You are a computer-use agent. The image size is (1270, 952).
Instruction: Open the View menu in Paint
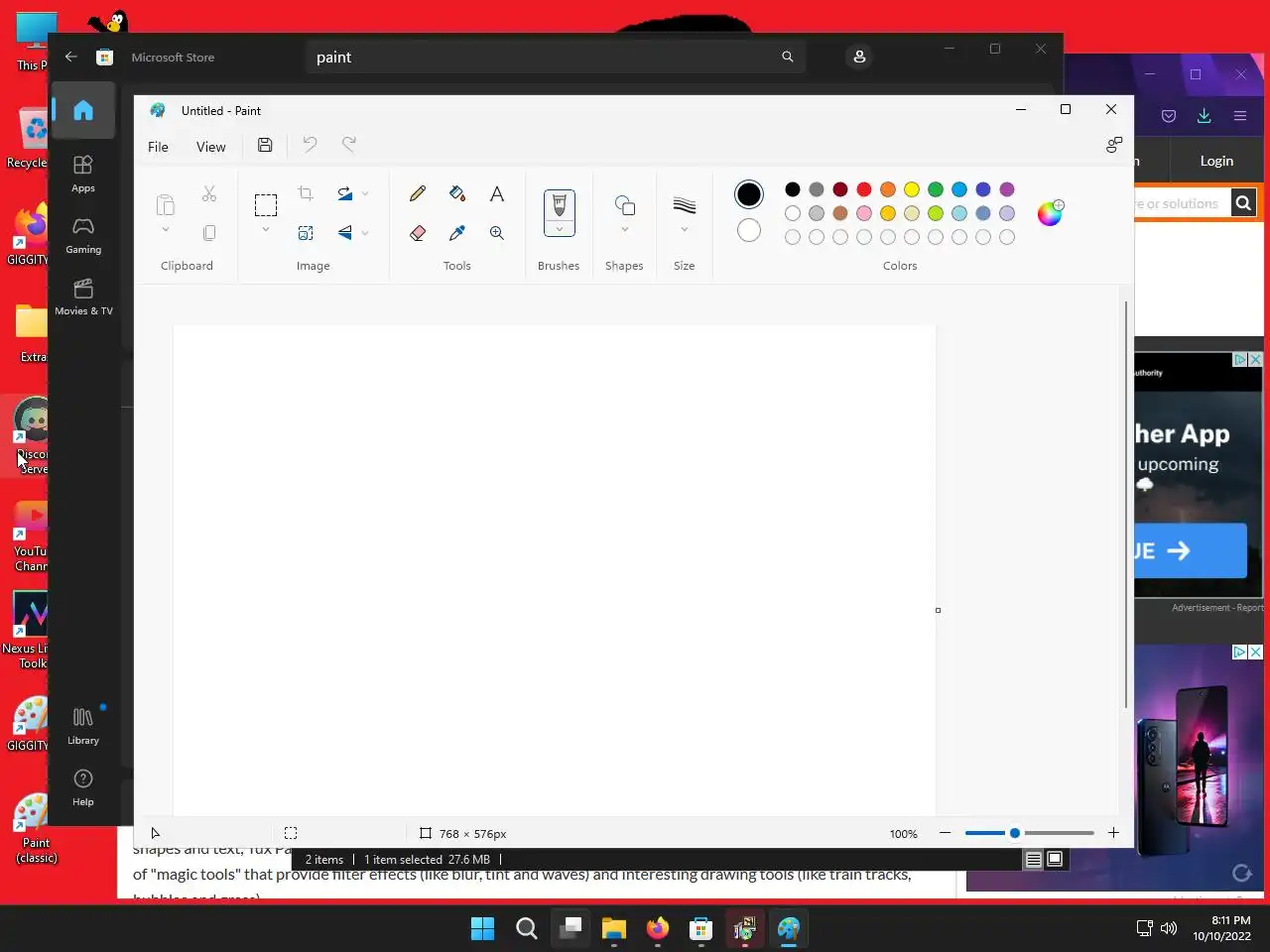coord(210,147)
